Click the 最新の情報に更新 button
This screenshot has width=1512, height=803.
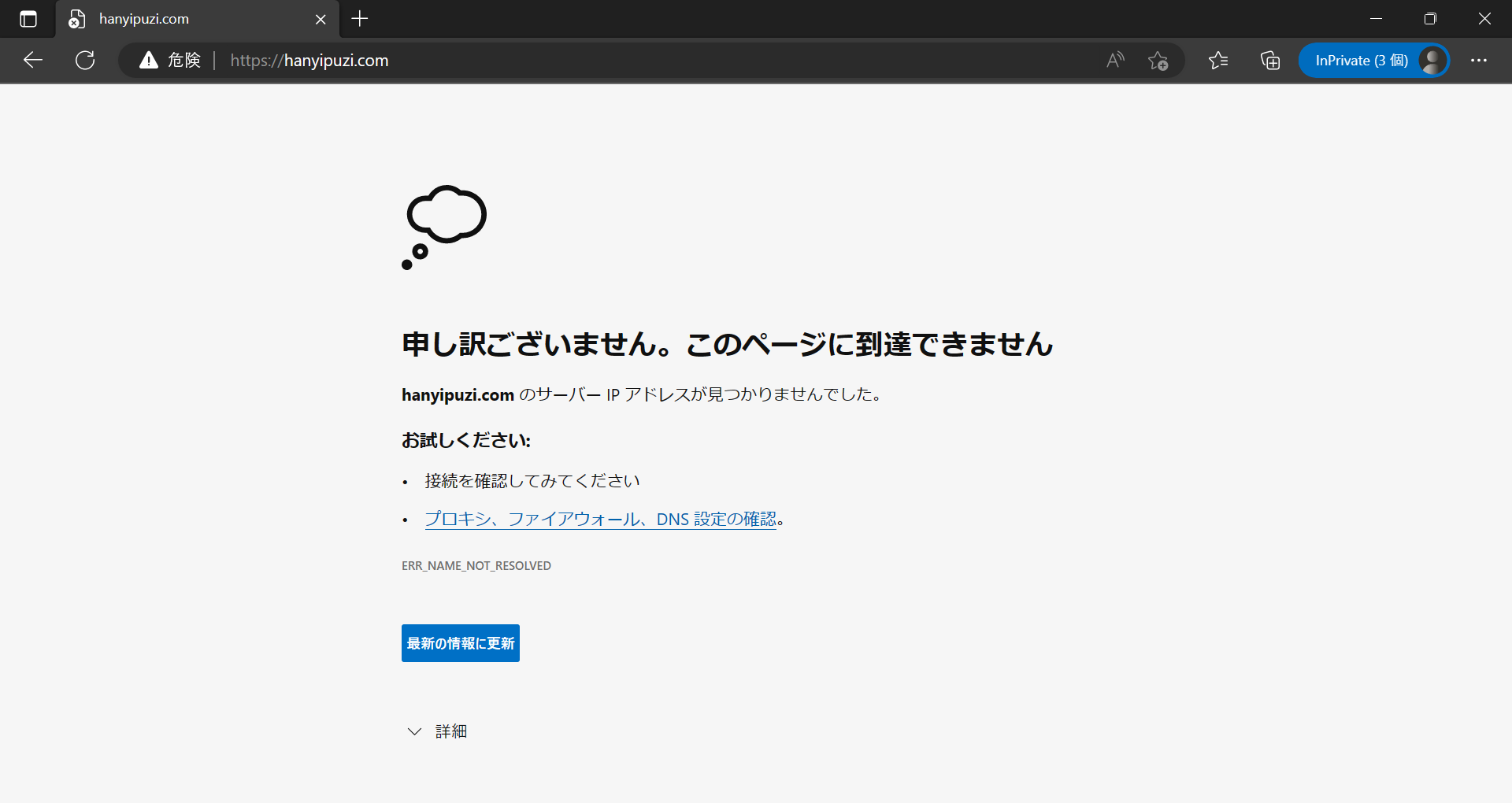[x=461, y=643]
